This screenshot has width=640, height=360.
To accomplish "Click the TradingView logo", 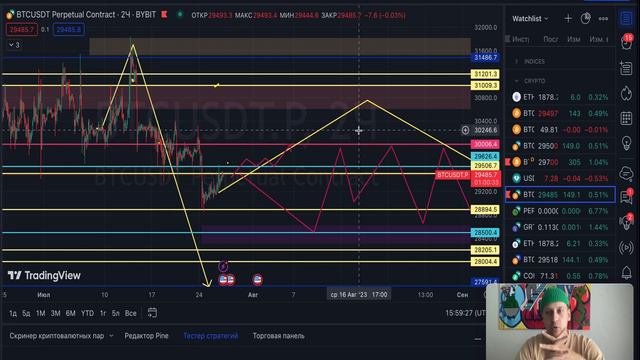I will 44,276.
